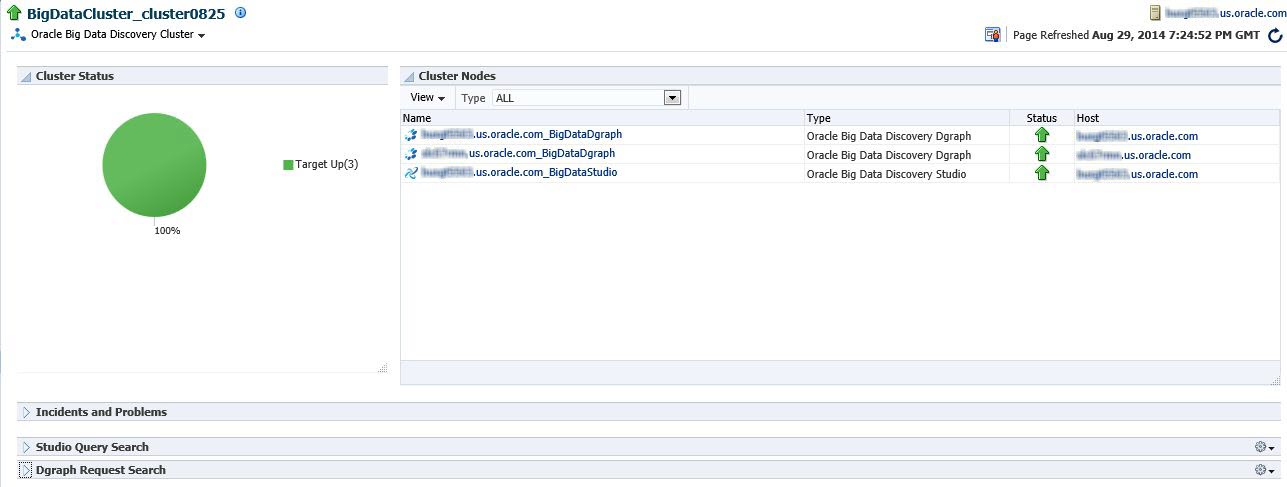The image size is (1287, 487).
Task: Sort by the Status column header
Action: pyautogui.click(x=1042, y=118)
